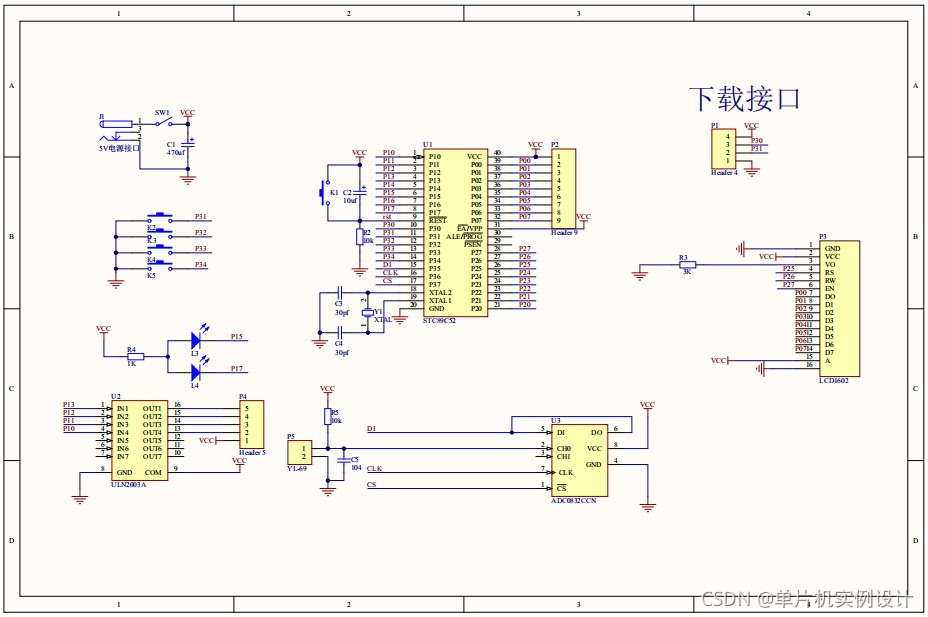928x617 pixels.
Task: Select the Header 4 download connector P1
Action: point(723,149)
